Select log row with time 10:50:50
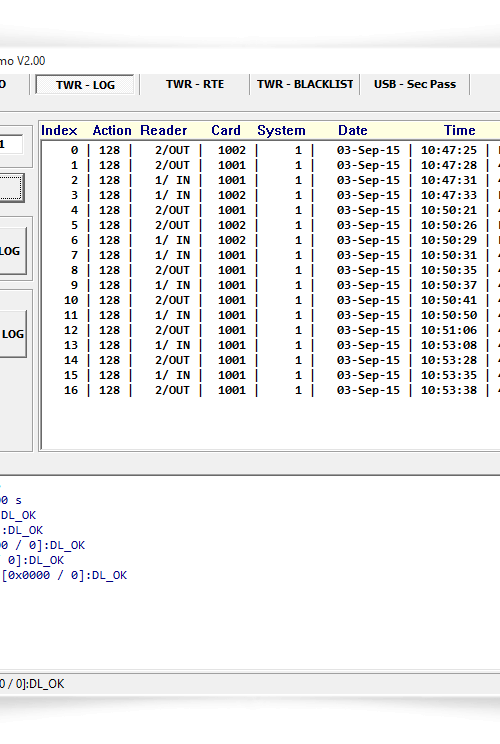 (x=271, y=316)
